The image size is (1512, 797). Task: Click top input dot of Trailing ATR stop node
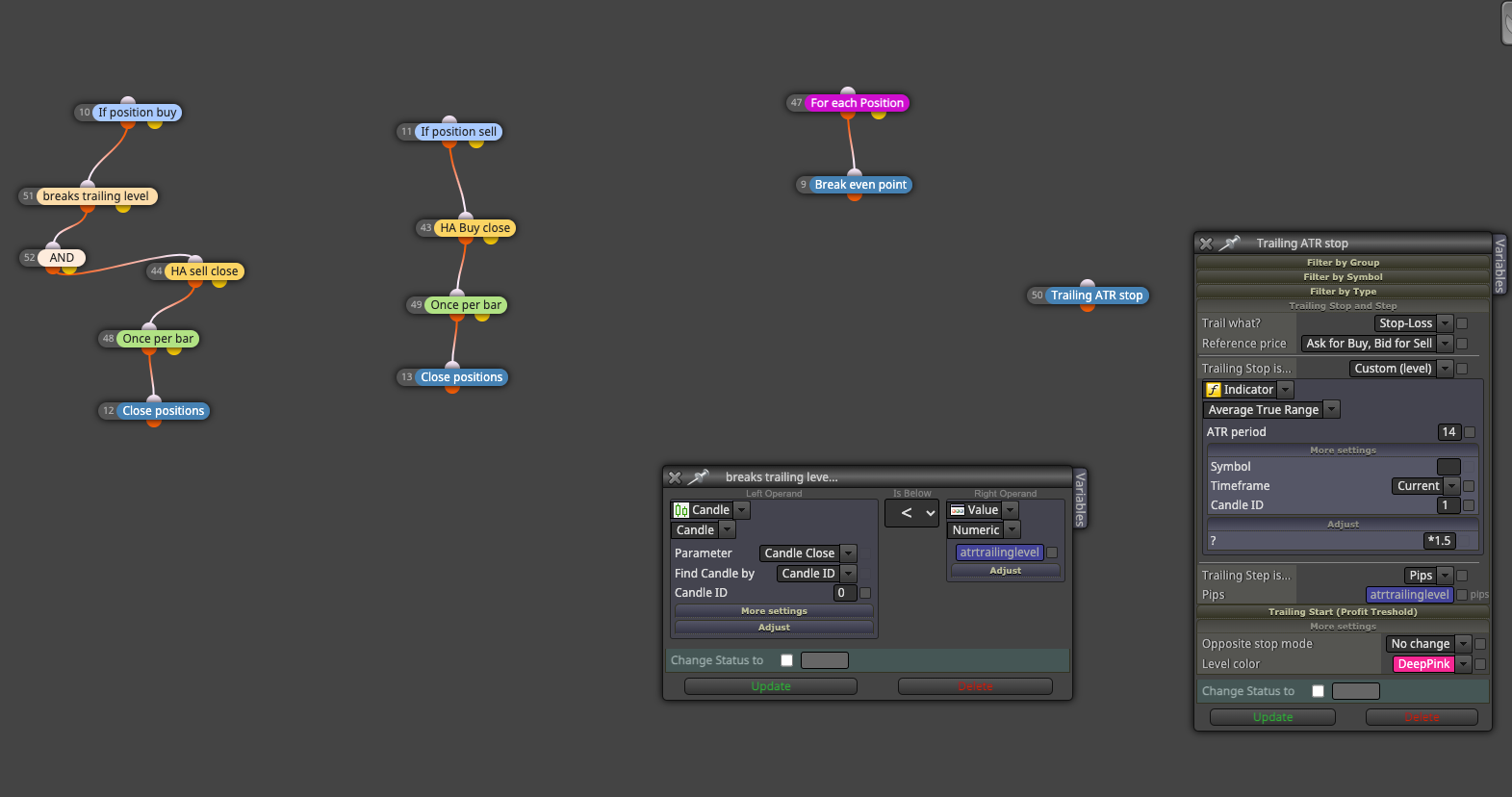tap(1088, 284)
